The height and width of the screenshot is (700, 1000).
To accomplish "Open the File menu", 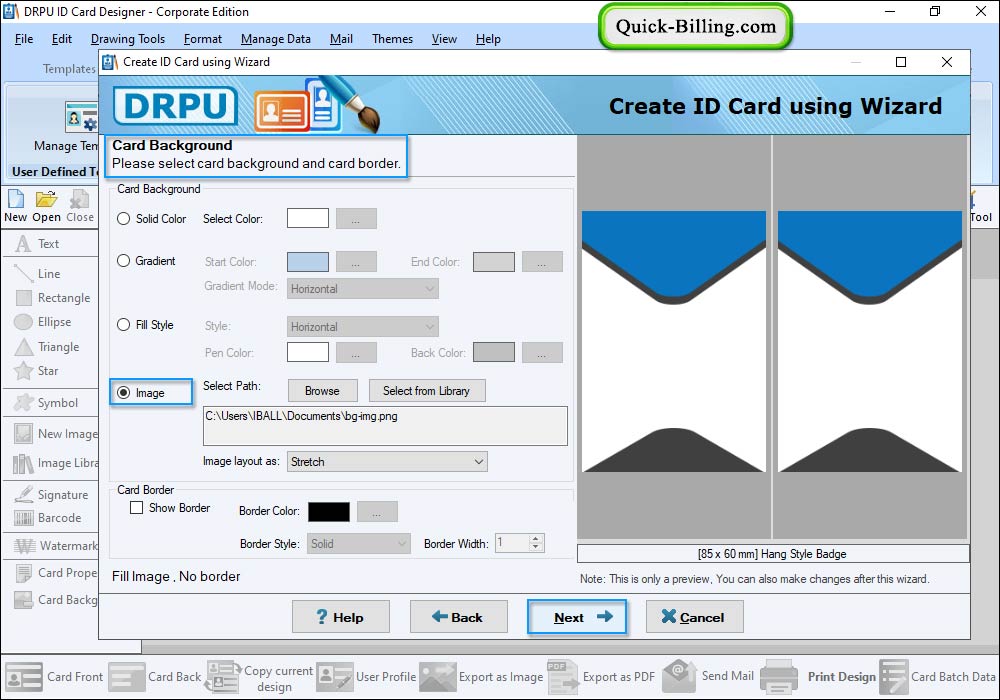I will (24, 39).
